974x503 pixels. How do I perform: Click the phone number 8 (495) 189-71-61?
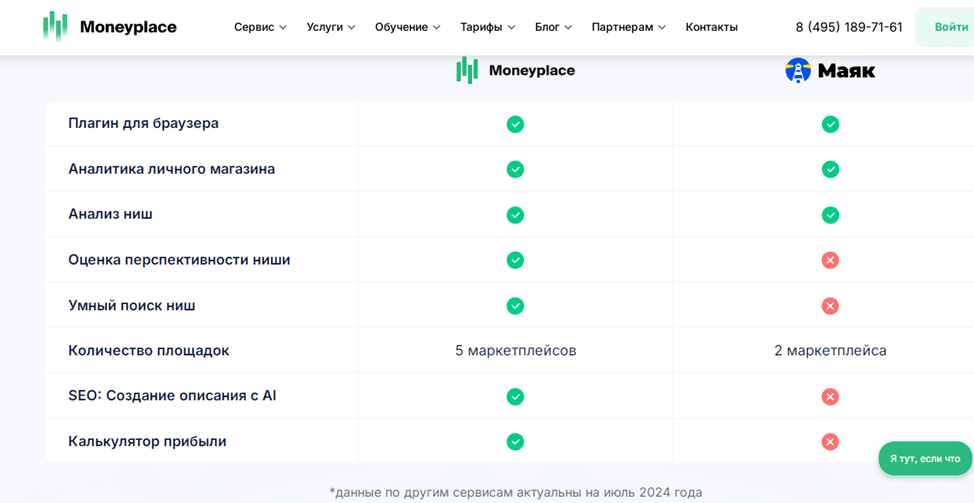848,27
